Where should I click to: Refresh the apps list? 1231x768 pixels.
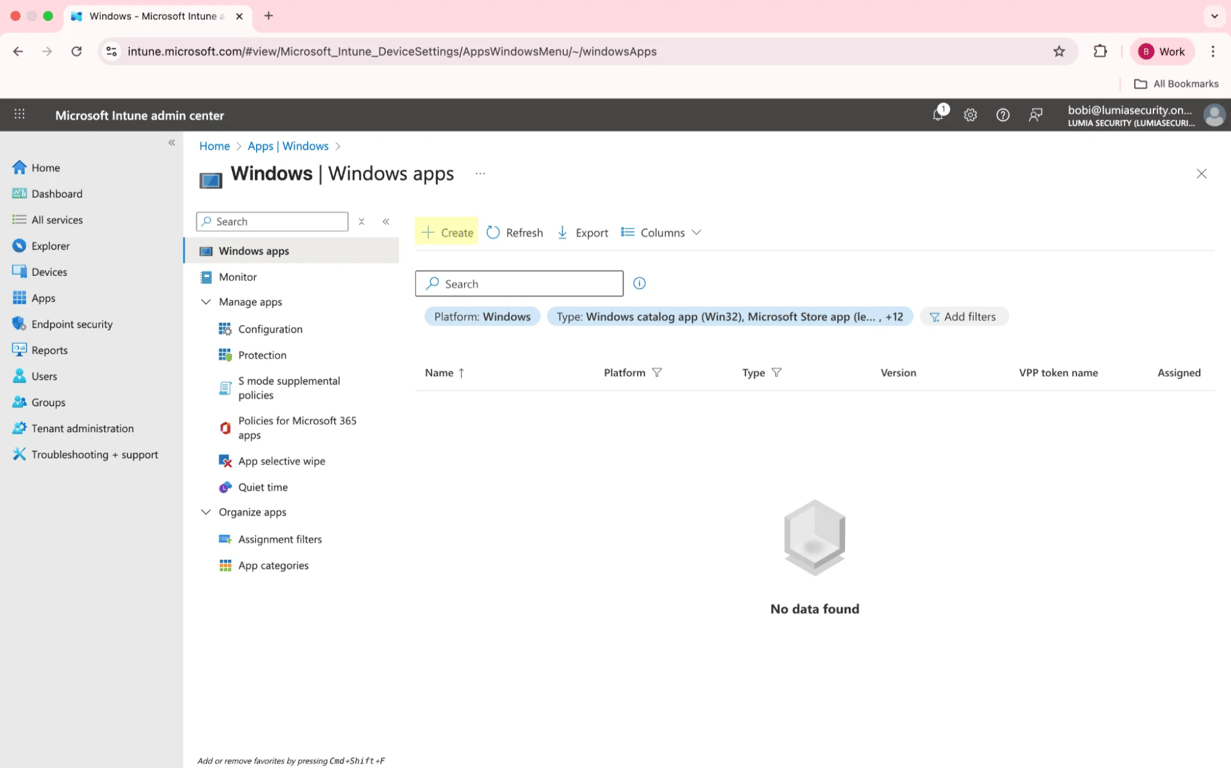tap(515, 232)
